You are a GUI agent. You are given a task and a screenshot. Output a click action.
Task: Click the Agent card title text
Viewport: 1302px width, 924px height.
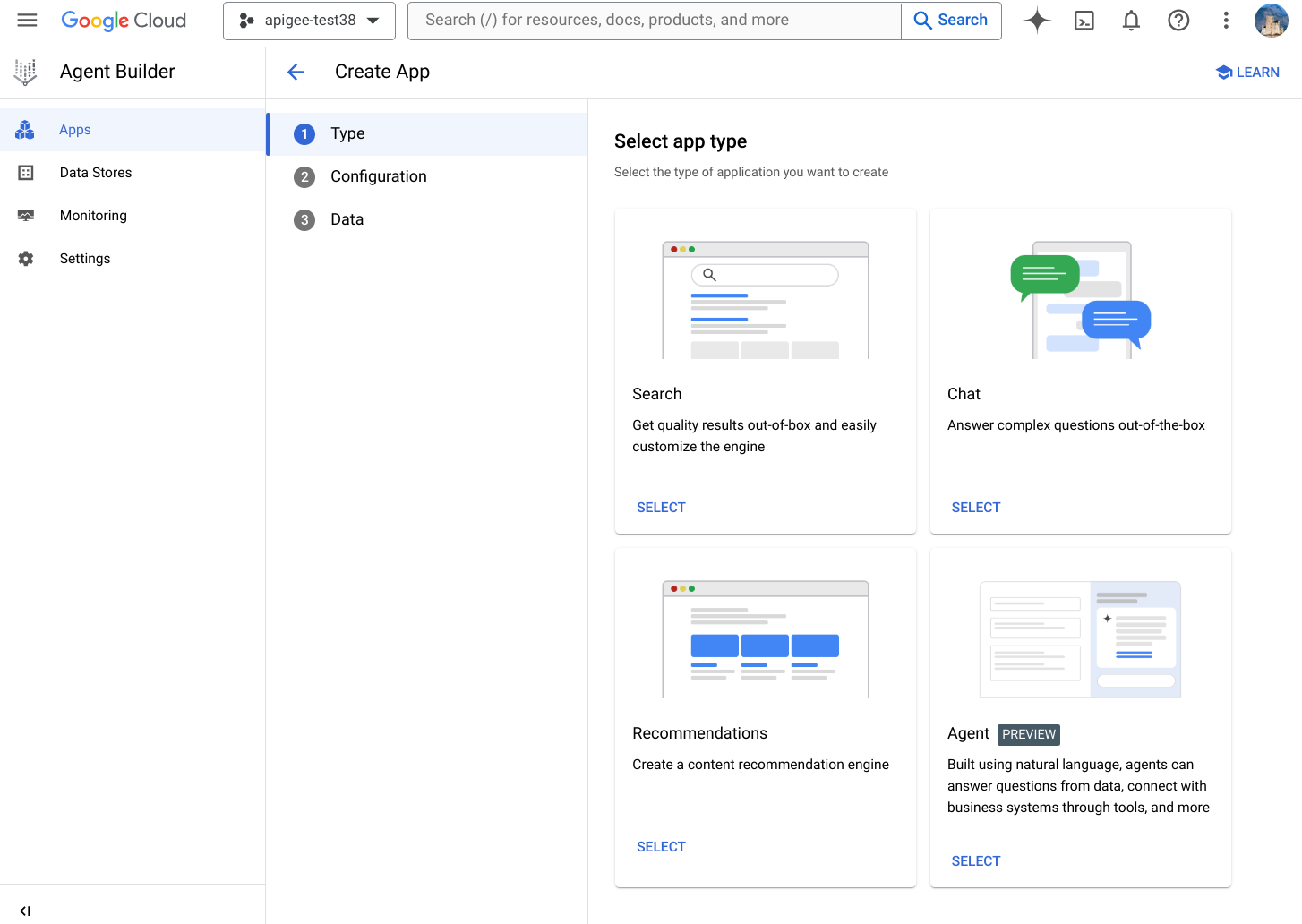pyautogui.click(x=968, y=734)
